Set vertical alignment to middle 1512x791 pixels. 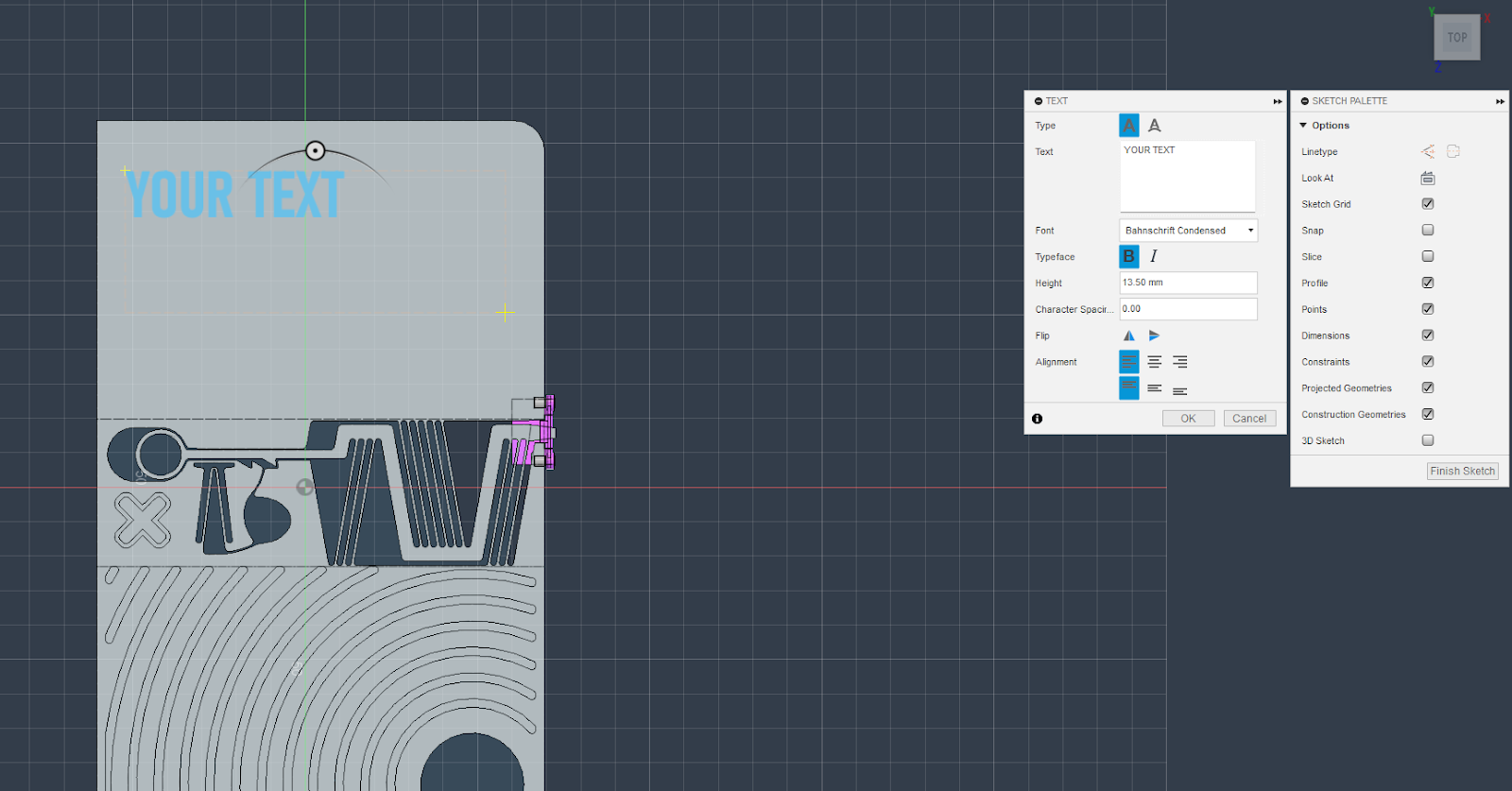tap(1154, 387)
